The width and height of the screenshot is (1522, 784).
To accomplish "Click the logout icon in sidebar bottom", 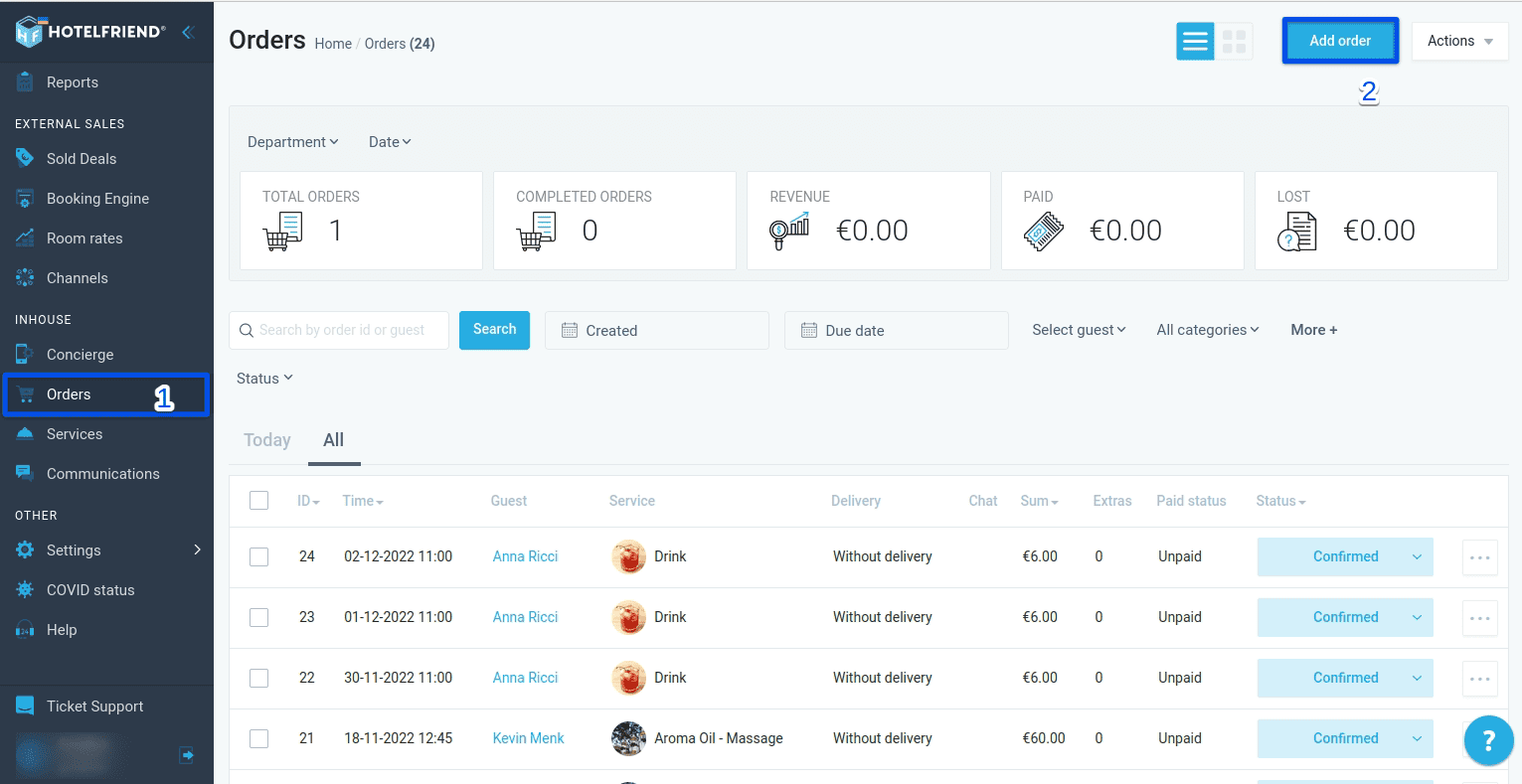I will (186, 755).
